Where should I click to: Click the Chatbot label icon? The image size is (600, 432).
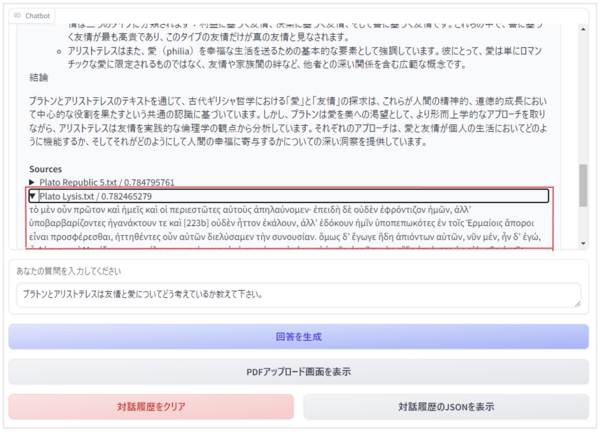coord(17,16)
